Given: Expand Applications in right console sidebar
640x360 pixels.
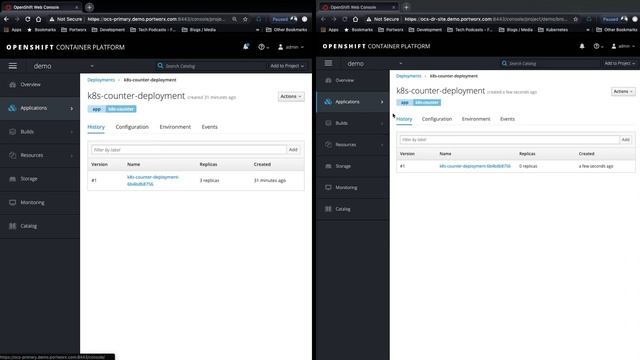Looking at the screenshot, I should click(353, 102).
